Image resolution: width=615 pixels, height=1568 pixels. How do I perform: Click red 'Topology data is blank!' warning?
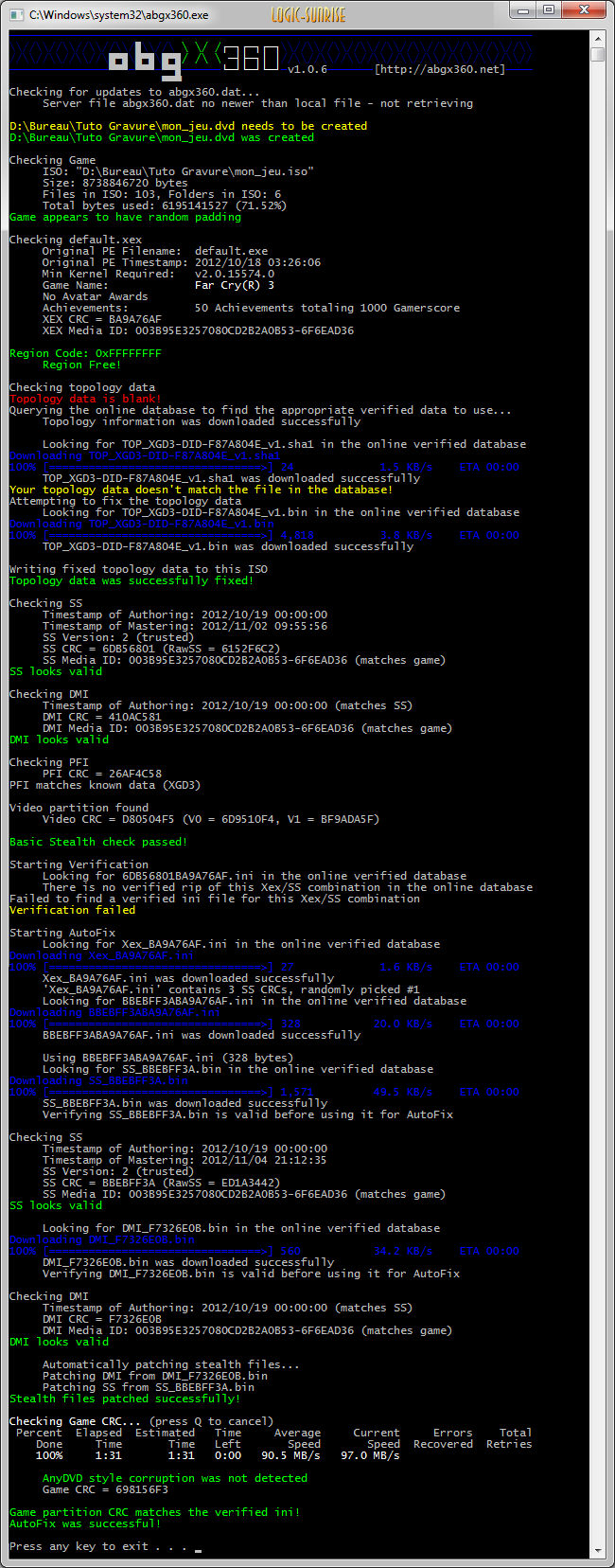tap(85, 399)
